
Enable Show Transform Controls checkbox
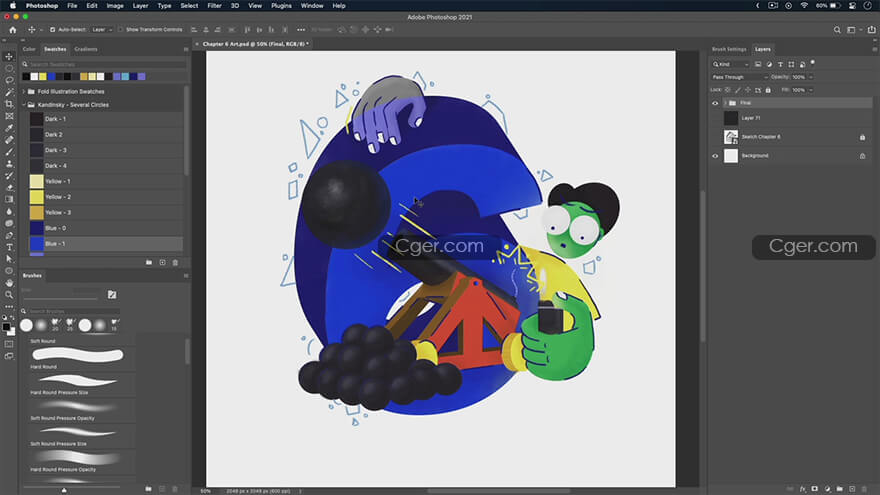120,30
